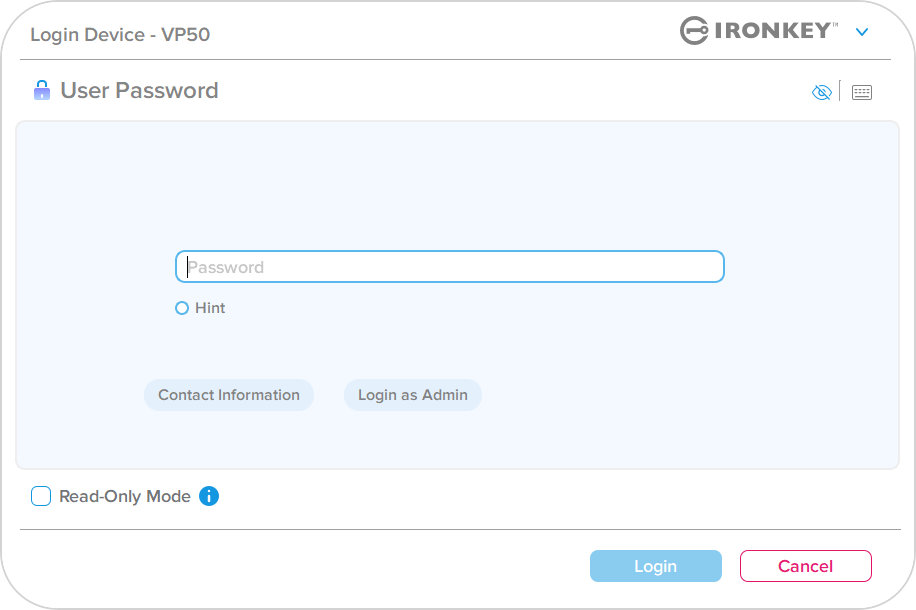Open the virtual keyboard icon
Screen dimensions: 916x610
click(x=861, y=92)
